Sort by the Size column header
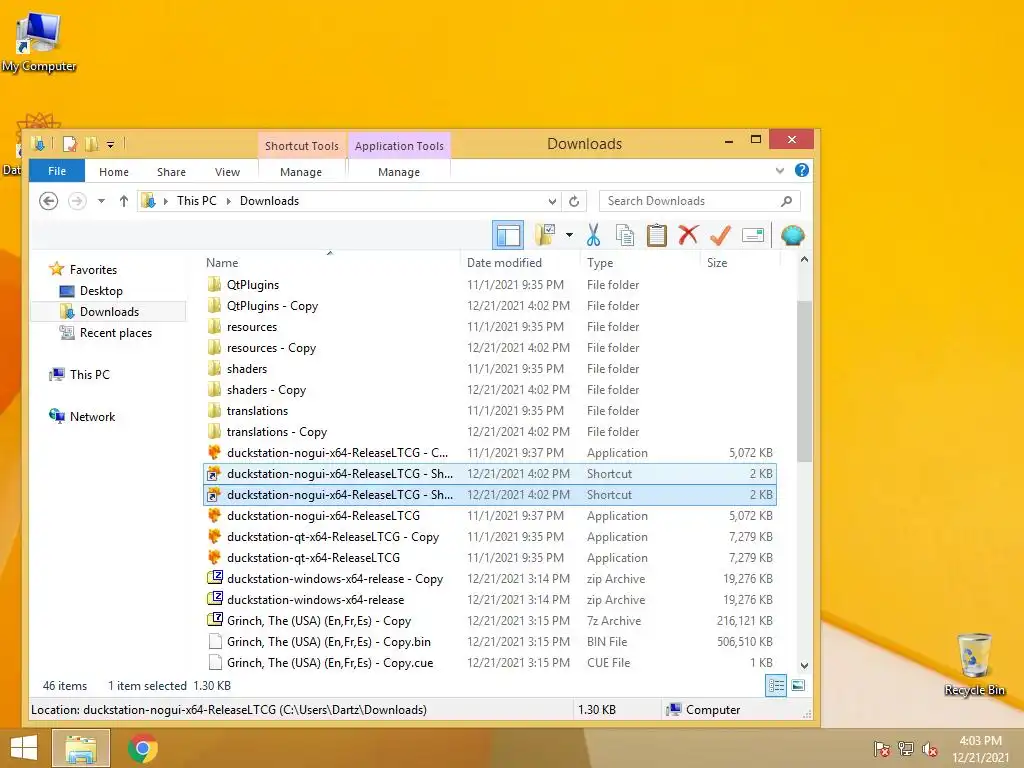 coord(717,263)
